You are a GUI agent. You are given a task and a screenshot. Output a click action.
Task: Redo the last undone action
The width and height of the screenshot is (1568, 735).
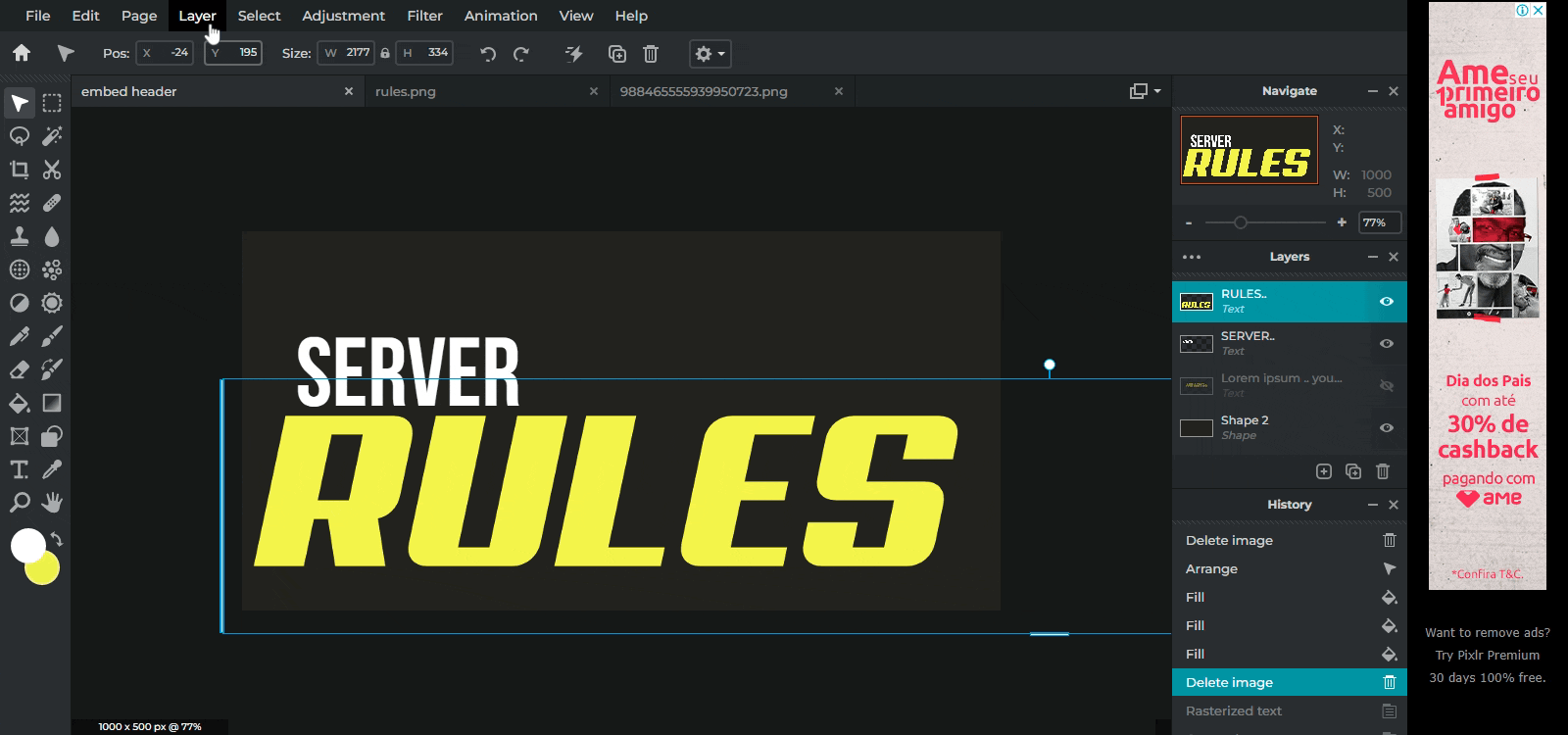pos(521,54)
